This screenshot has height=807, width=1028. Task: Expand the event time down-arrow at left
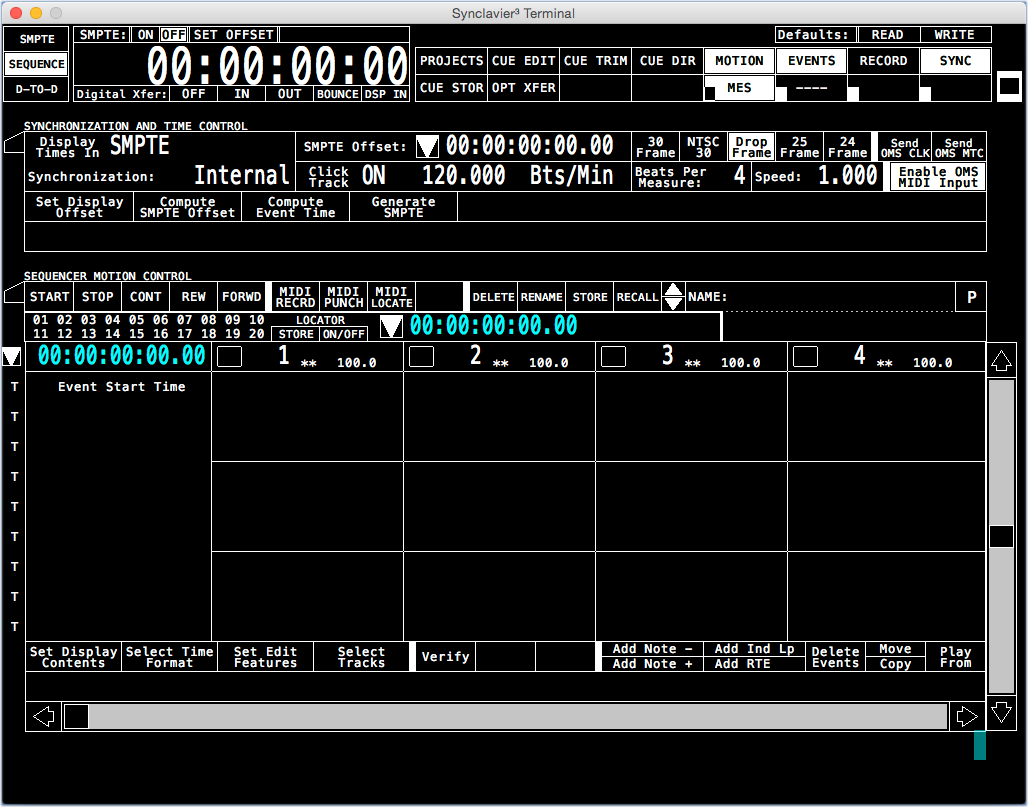[x=12, y=357]
